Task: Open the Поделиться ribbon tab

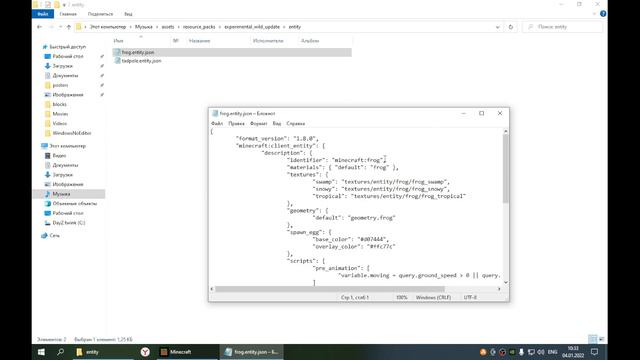Action: 100,14
